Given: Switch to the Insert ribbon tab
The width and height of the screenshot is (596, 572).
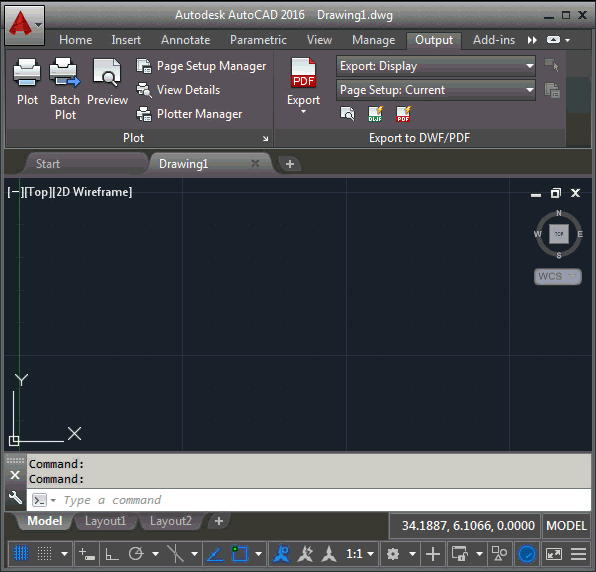Looking at the screenshot, I should click(126, 40).
